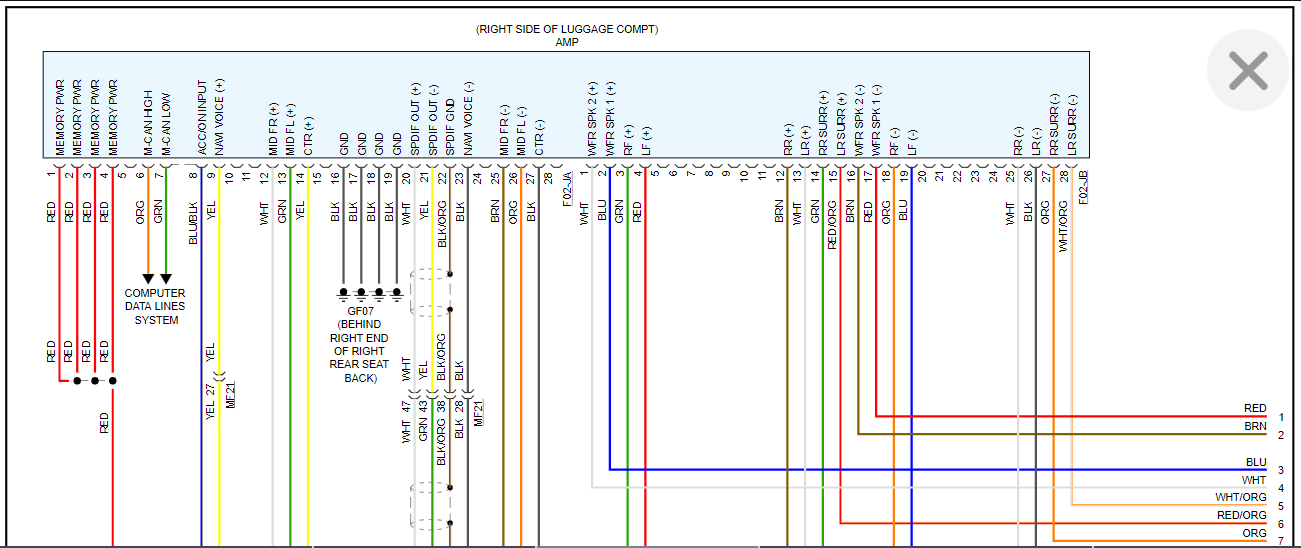Click the 'SPDIF OUT (-)' pin label
This screenshot has height=548, width=1301.
click(x=433, y=118)
